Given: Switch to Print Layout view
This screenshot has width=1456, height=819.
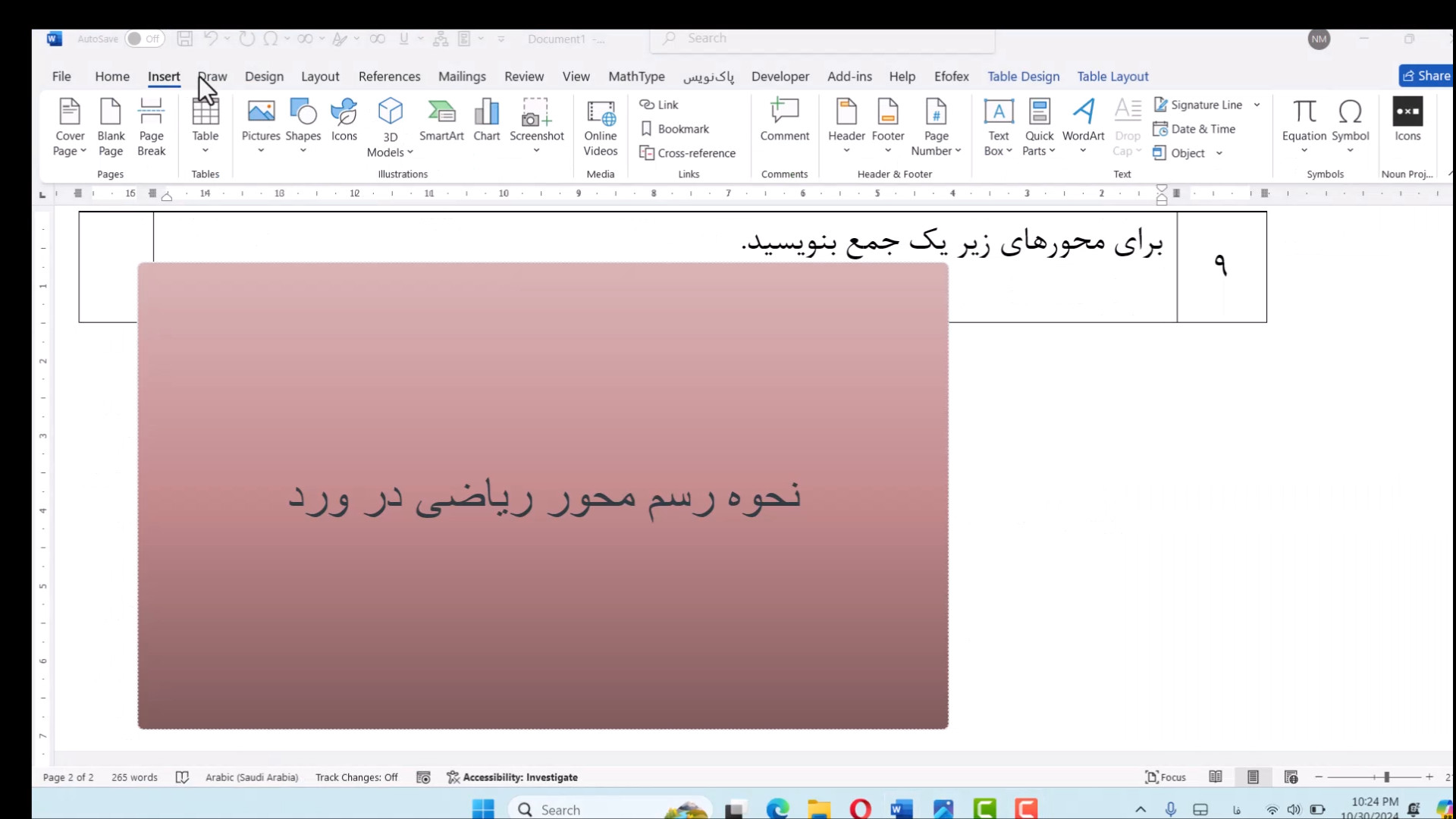Looking at the screenshot, I should [x=1253, y=777].
